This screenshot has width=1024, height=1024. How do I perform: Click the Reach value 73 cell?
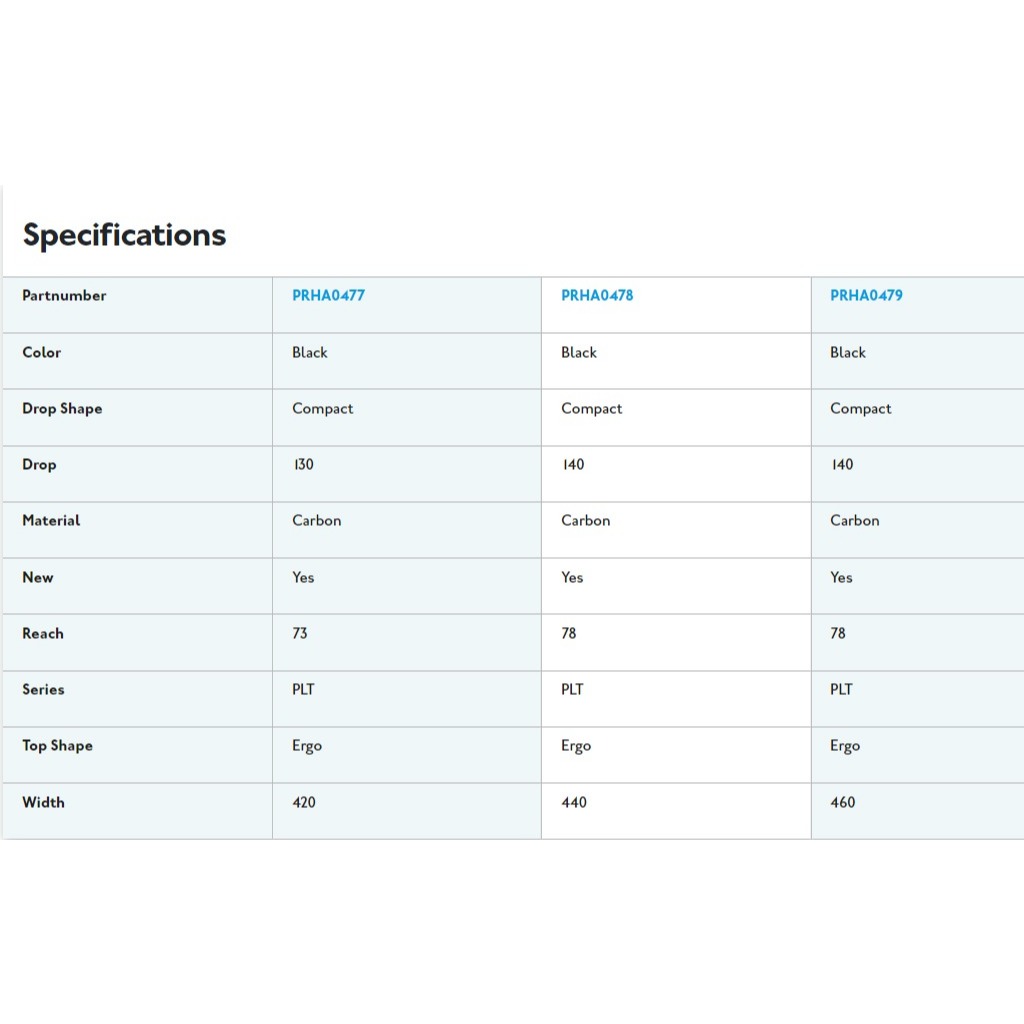click(407, 643)
